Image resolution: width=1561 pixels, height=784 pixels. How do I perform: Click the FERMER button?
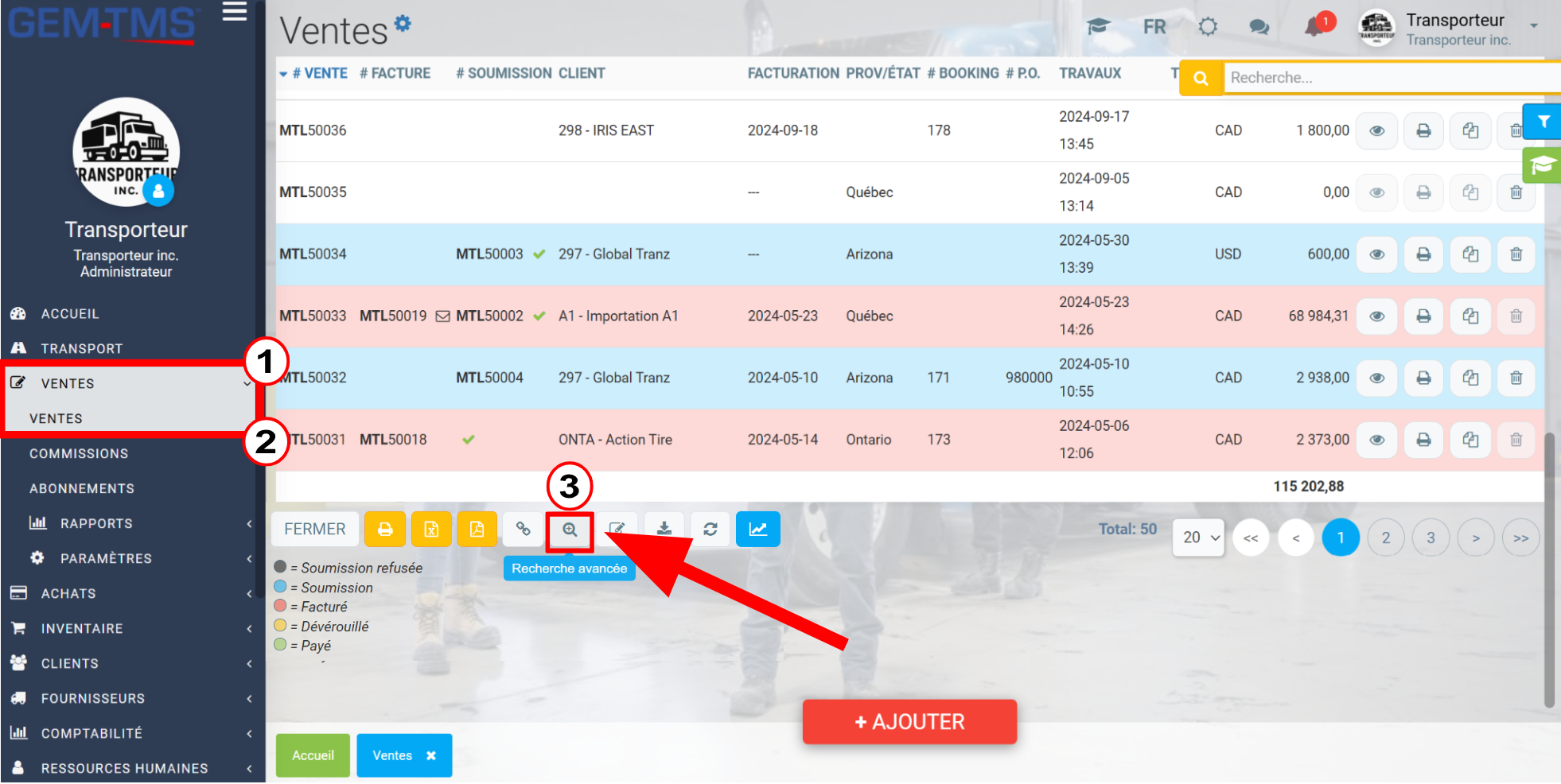click(x=315, y=530)
